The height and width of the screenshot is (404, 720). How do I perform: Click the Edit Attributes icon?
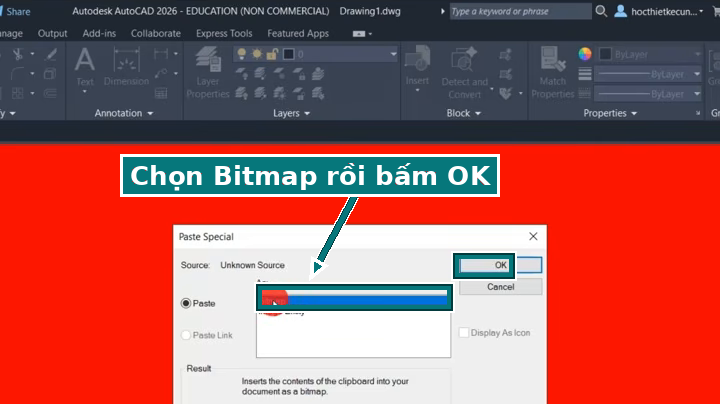coord(506,93)
